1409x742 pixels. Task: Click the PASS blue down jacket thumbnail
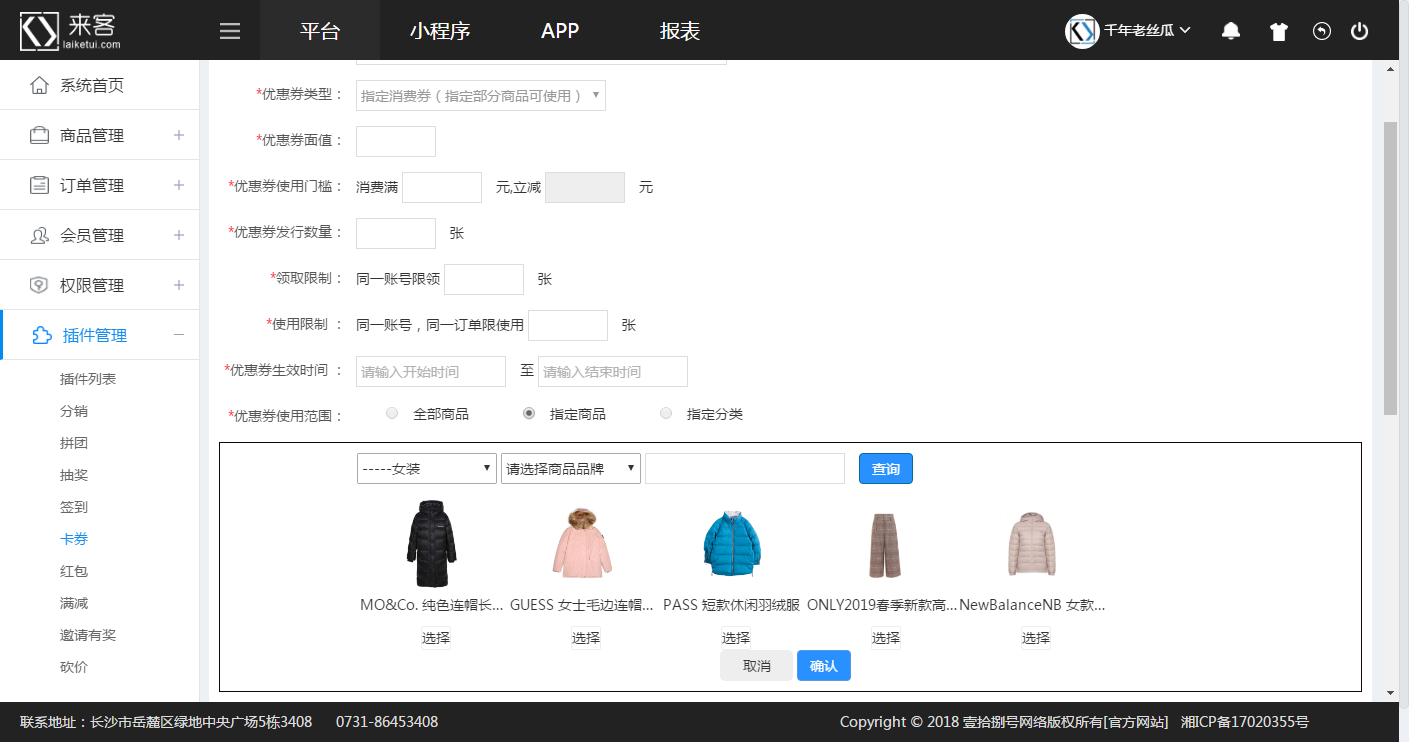pos(732,543)
